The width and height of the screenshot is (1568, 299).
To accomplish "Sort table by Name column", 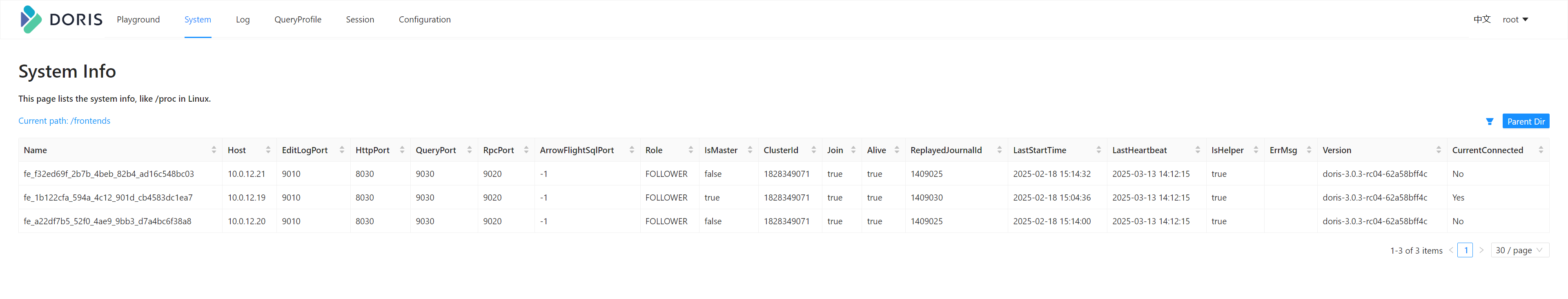I will tap(214, 150).
